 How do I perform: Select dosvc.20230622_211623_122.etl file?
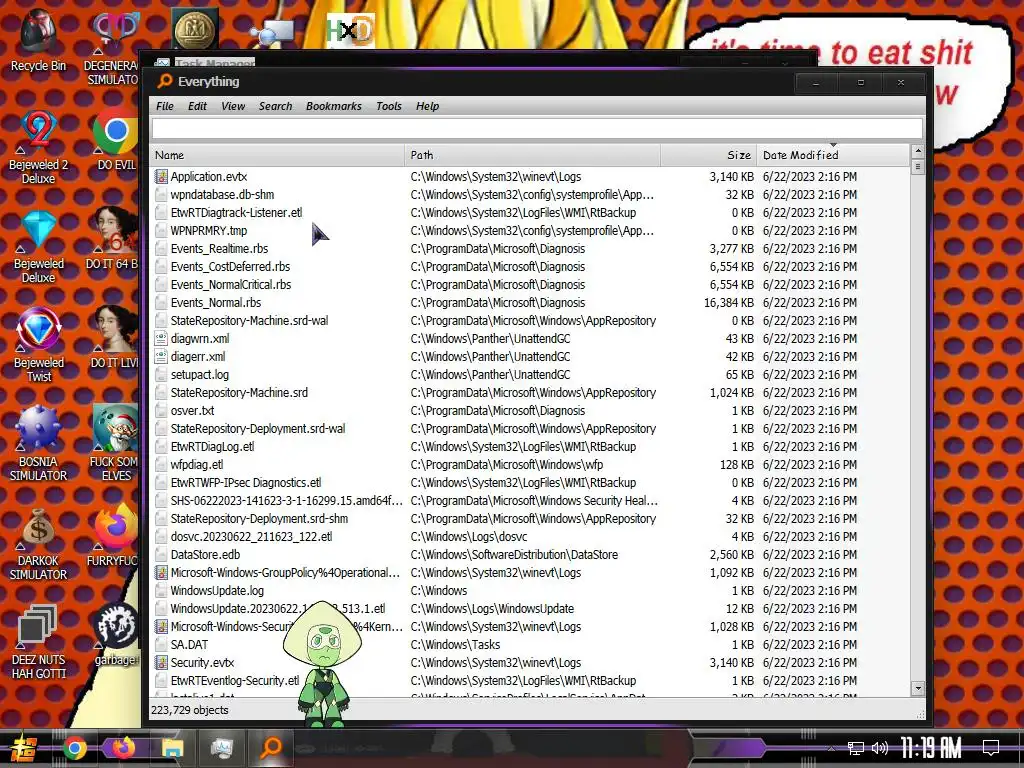pyautogui.click(x=529, y=536)
